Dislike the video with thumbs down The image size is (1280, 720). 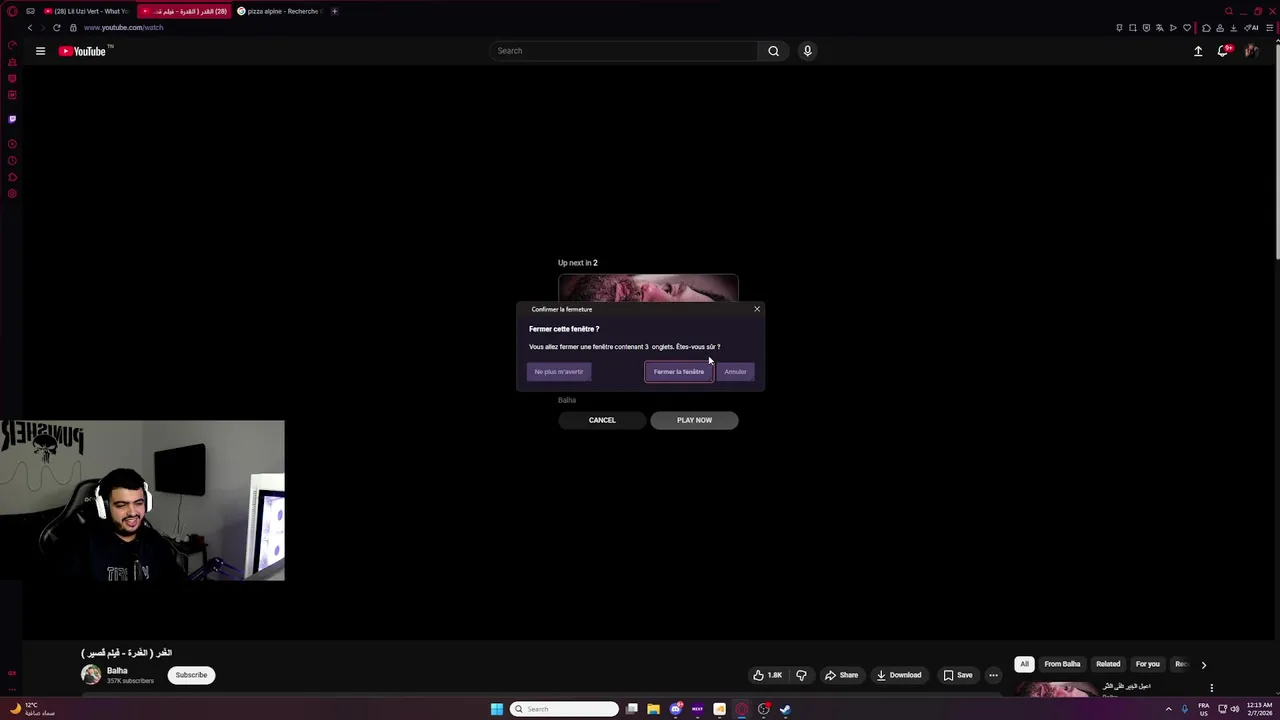[801, 675]
